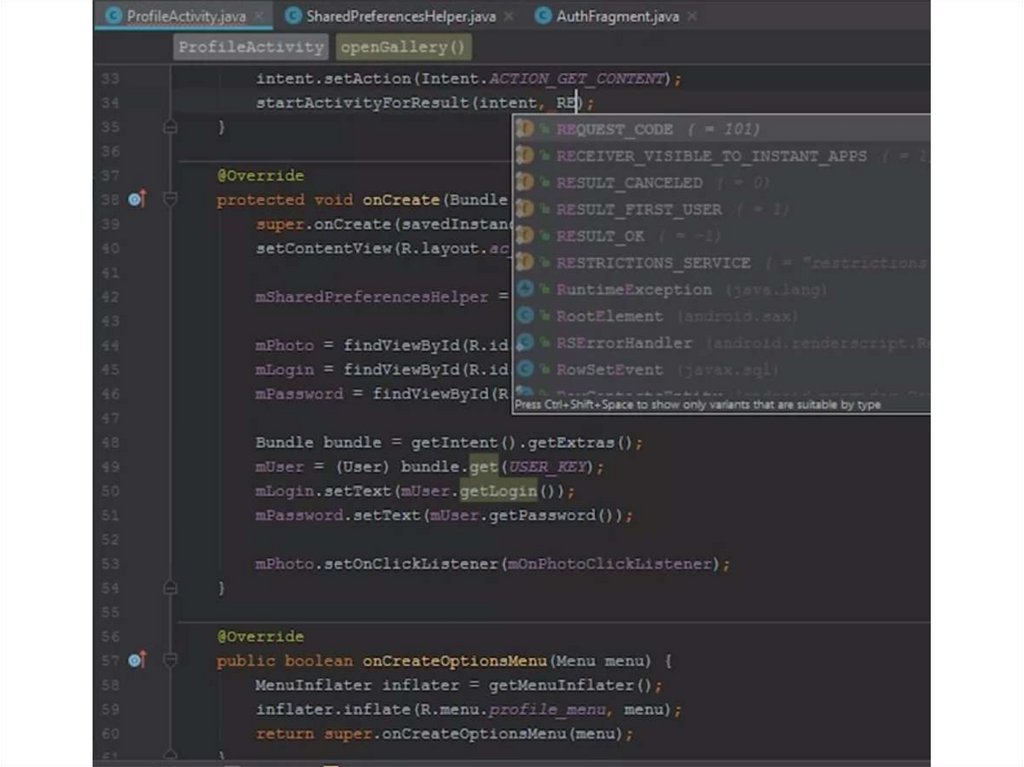Click the ProfileActivity breadcrumb
The height and width of the screenshot is (767, 1024).
pos(251,47)
